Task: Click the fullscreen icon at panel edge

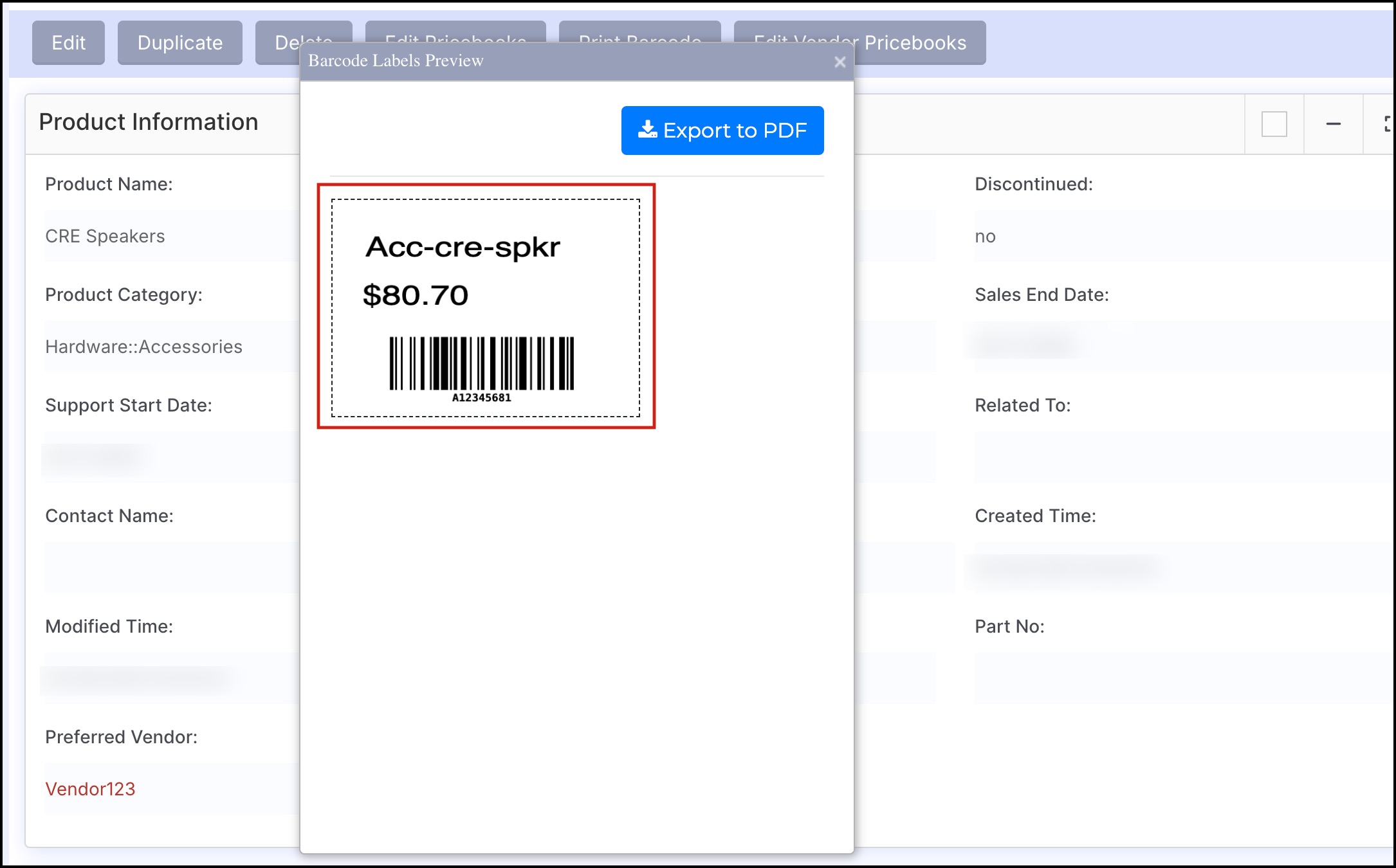Action: click(x=1387, y=124)
